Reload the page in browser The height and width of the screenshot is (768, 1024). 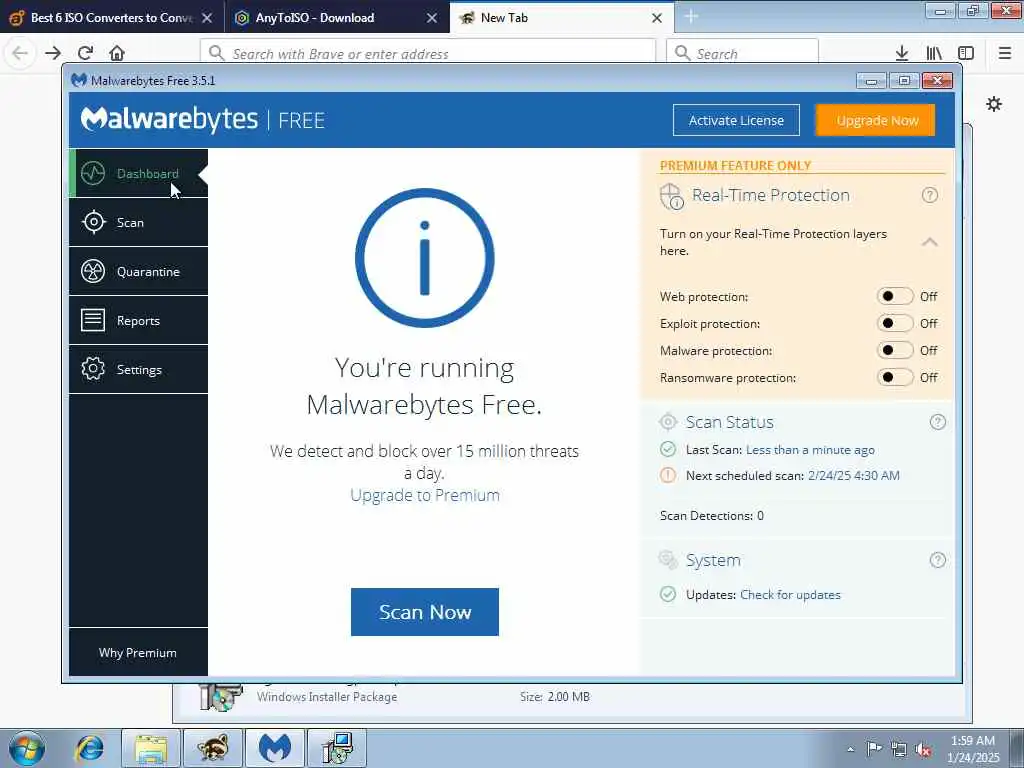pyautogui.click(x=85, y=53)
